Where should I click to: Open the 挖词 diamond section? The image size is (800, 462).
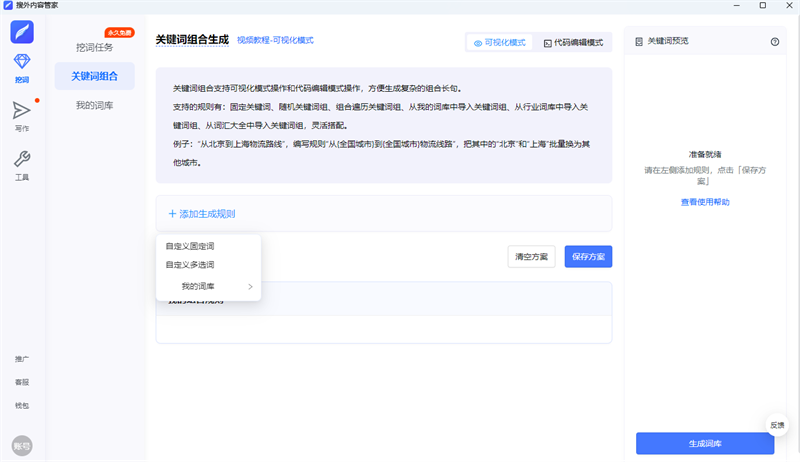click(22, 68)
